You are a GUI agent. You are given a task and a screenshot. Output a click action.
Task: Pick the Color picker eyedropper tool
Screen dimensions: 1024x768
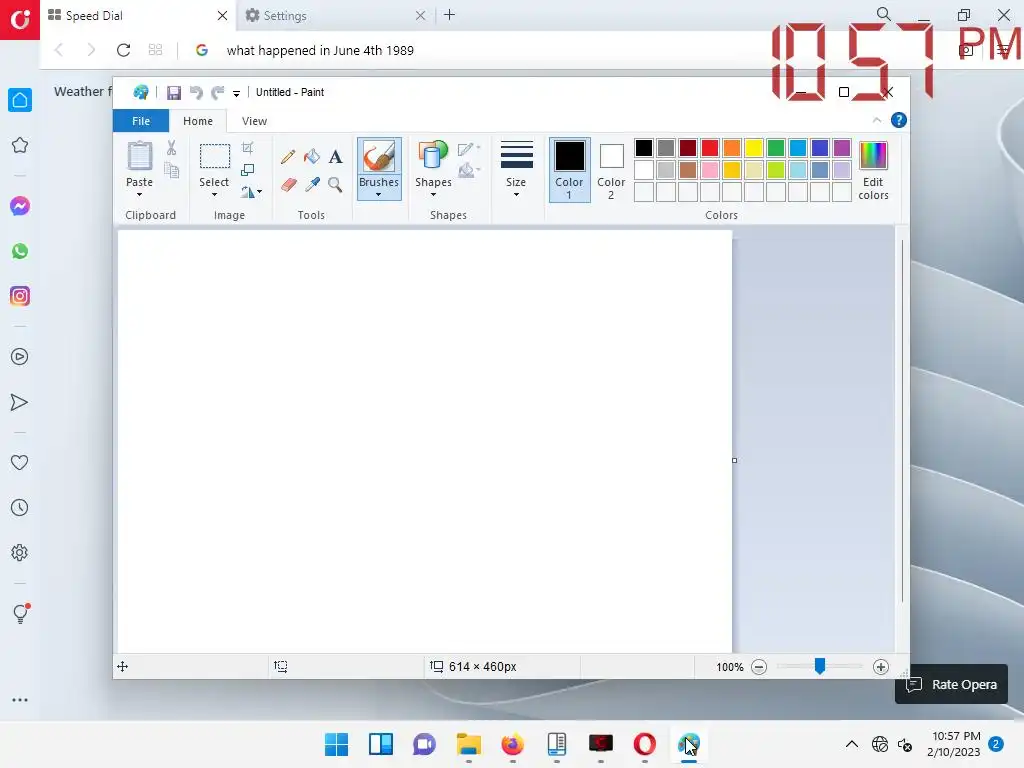click(x=312, y=185)
